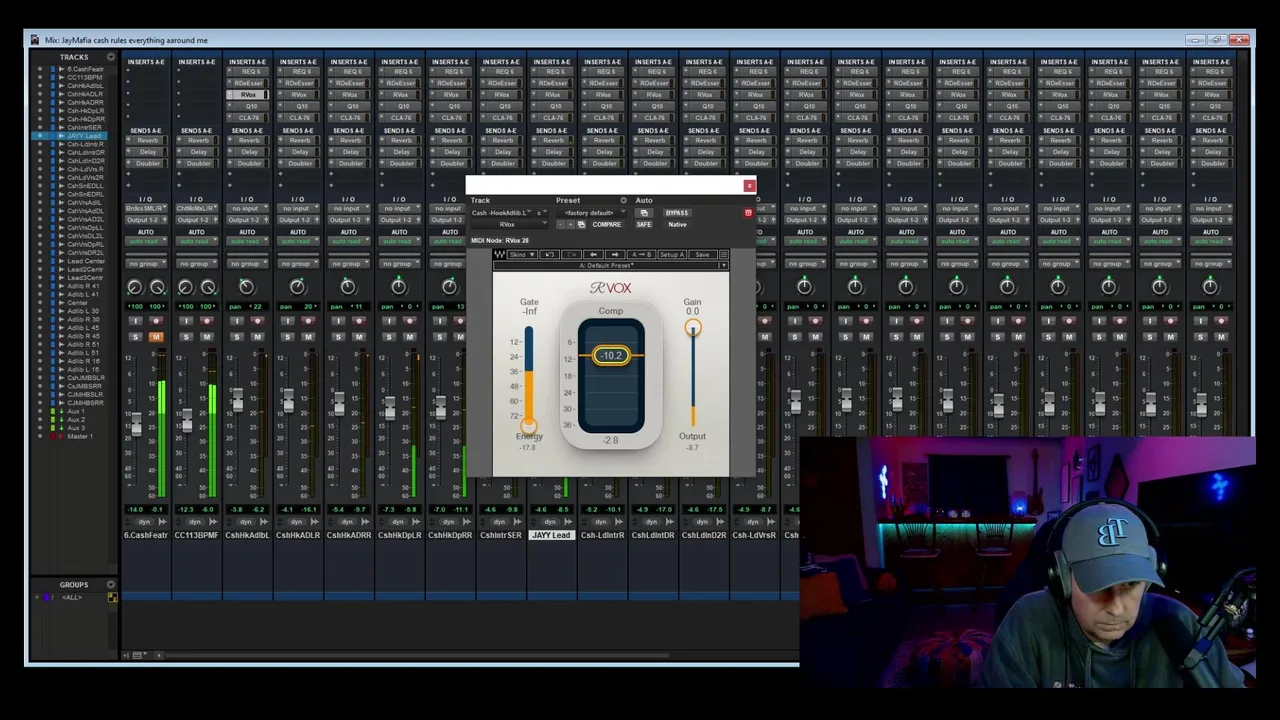Mute the CshHkAdlbL channel
The height and width of the screenshot is (720, 1280).
pos(257,337)
